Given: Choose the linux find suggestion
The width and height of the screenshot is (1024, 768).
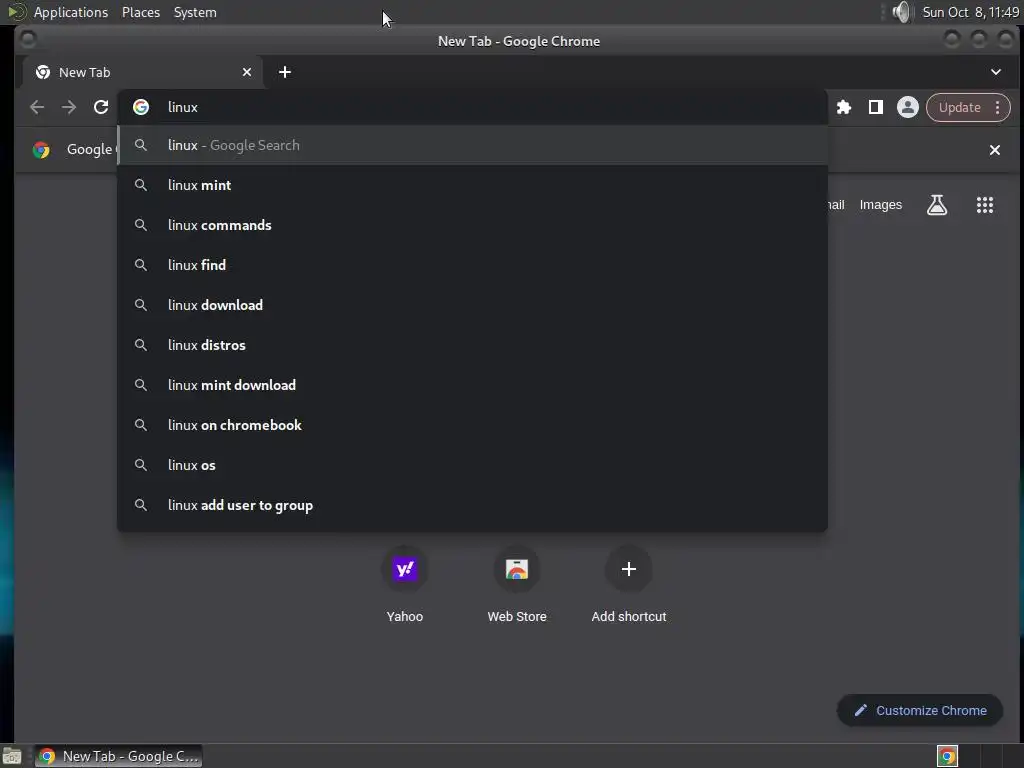Looking at the screenshot, I should 472,265.
